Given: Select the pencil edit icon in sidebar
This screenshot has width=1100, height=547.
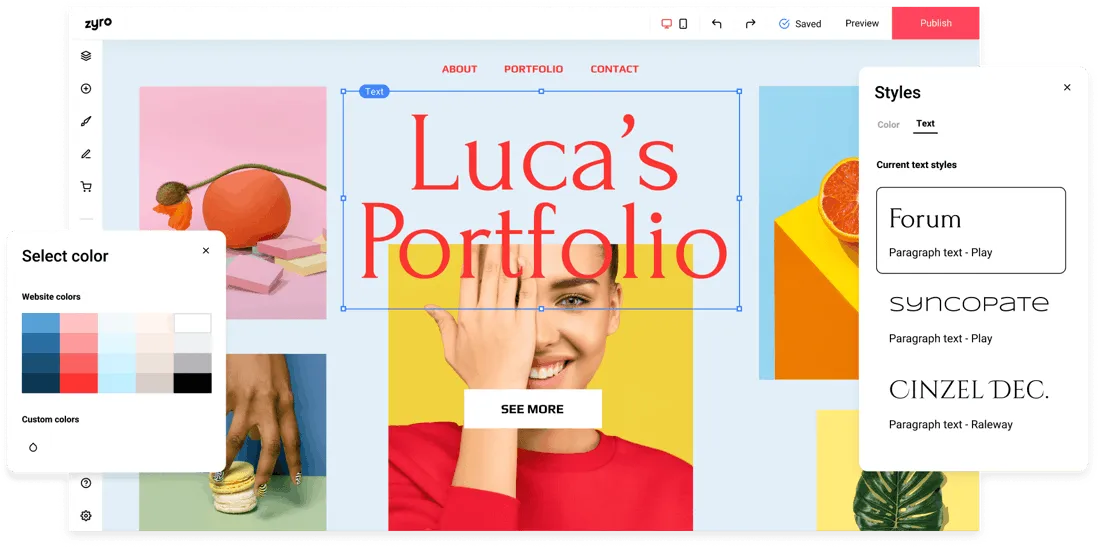Looking at the screenshot, I should pyautogui.click(x=86, y=154).
